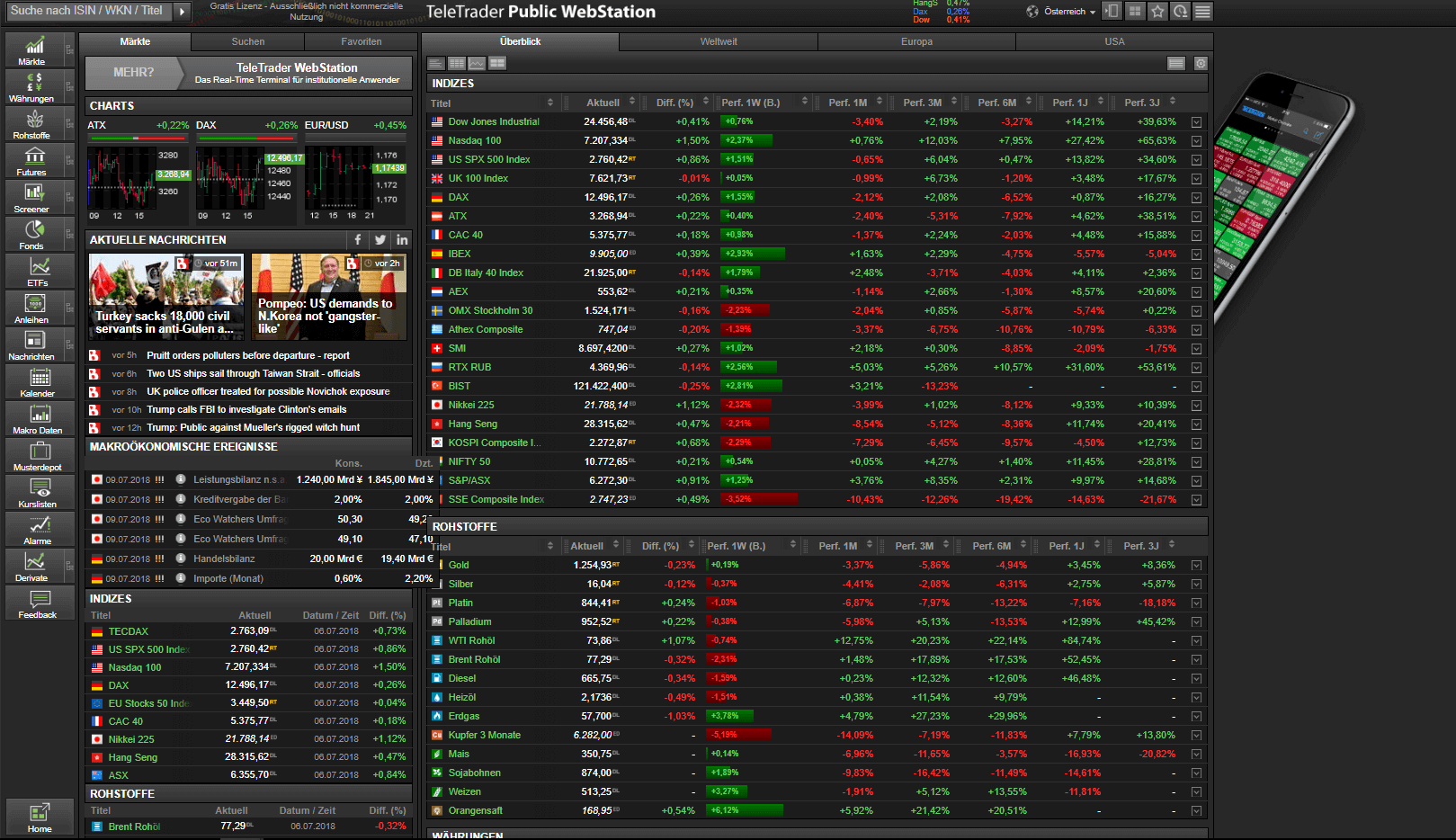Screen dimensions: 1456x840
Task: Open the Rohstoffe sidebar section
Action: coord(32,124)
